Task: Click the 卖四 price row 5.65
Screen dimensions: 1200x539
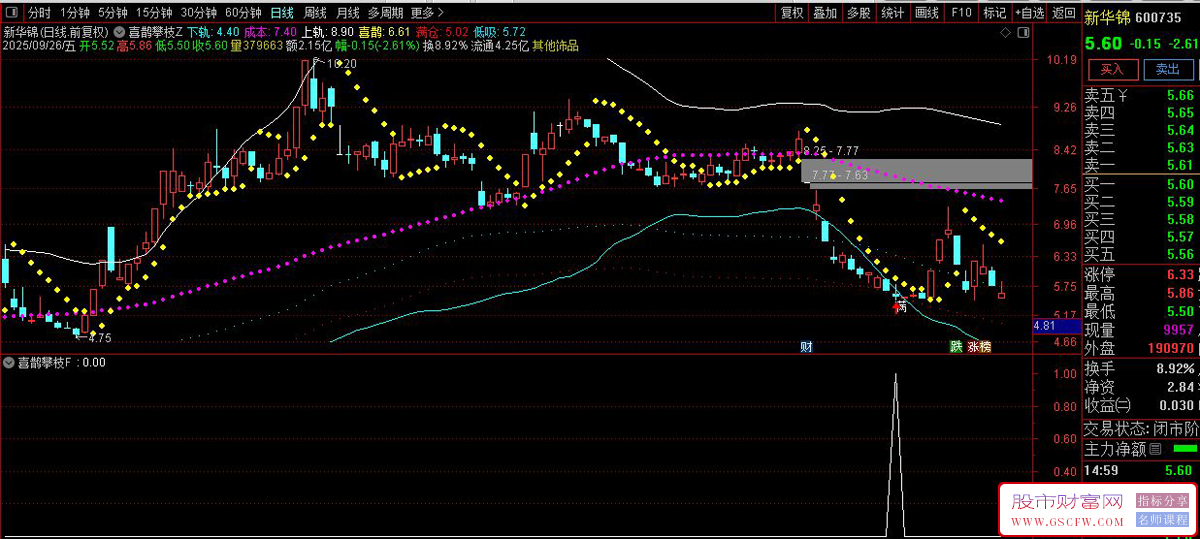Action: (x=1140, y=113)
